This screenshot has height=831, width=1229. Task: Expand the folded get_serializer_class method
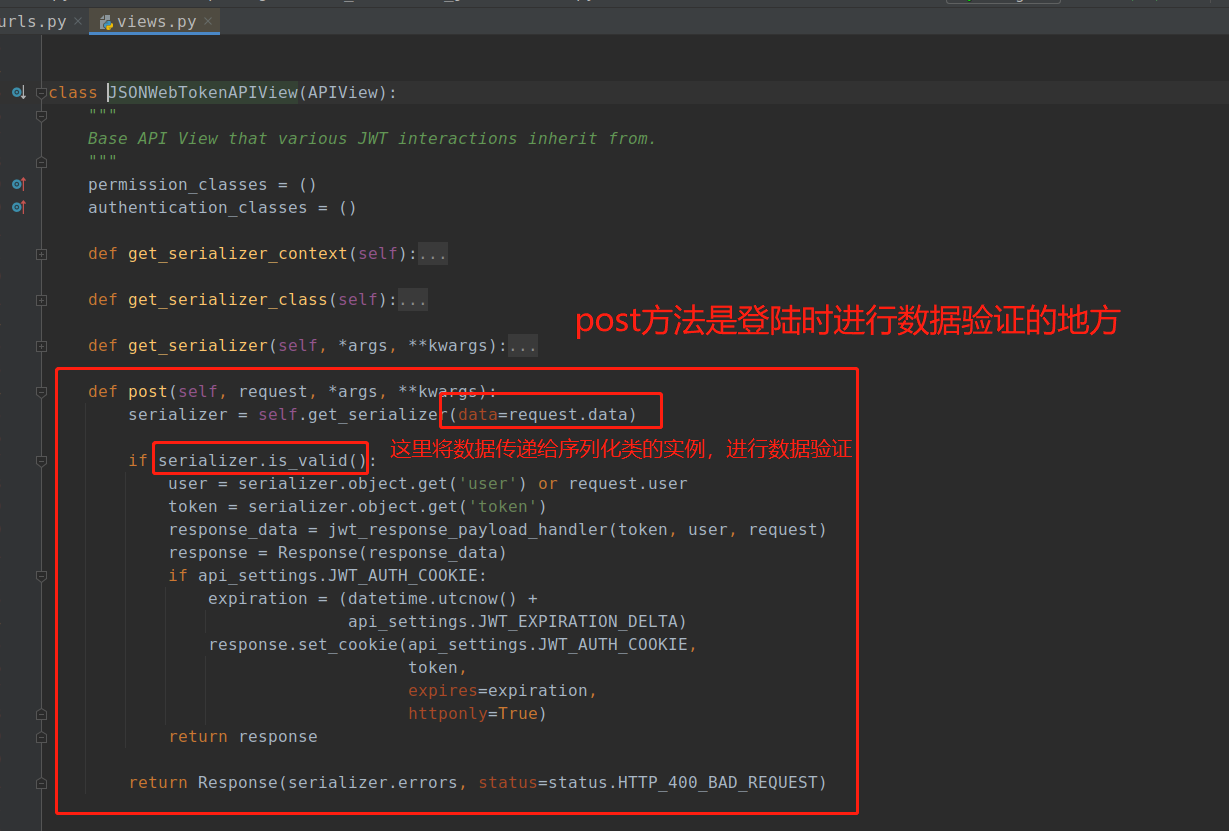click(x=41, y=300)
